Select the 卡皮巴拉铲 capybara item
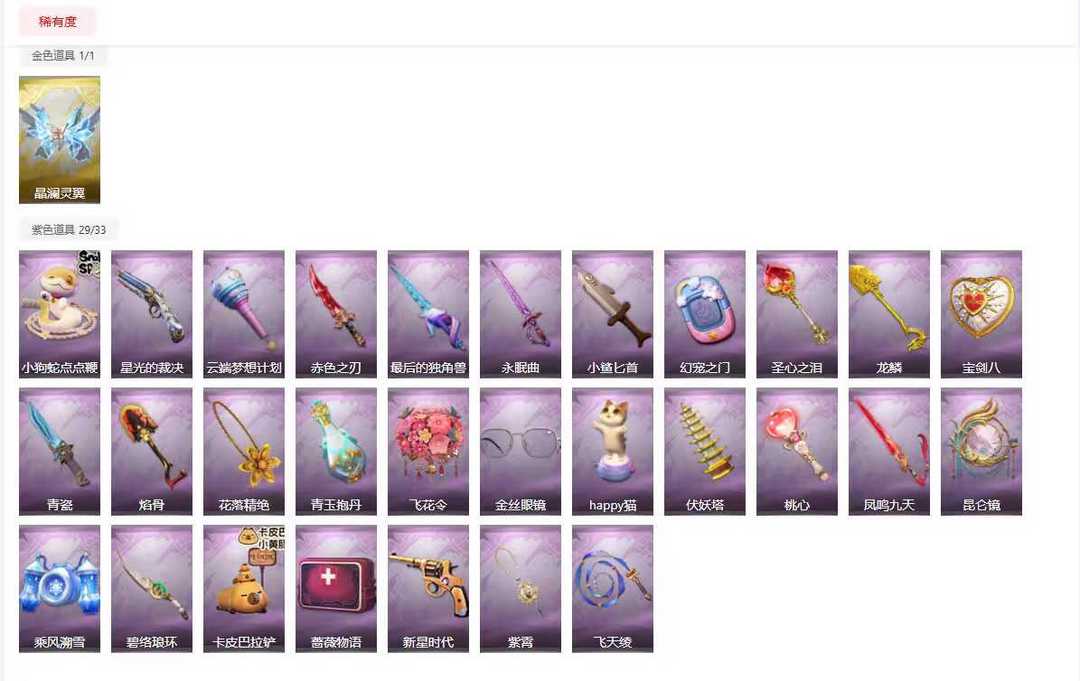 coord(244,589)
